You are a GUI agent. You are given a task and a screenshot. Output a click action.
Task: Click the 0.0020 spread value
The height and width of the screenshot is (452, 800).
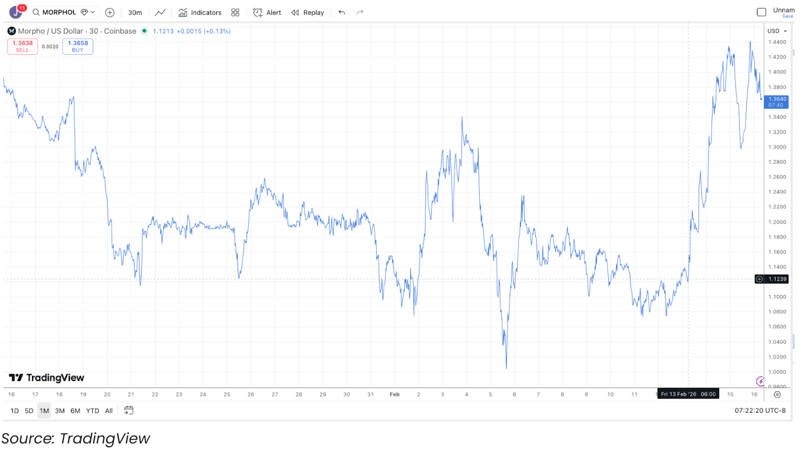click(x=50, y=46)
